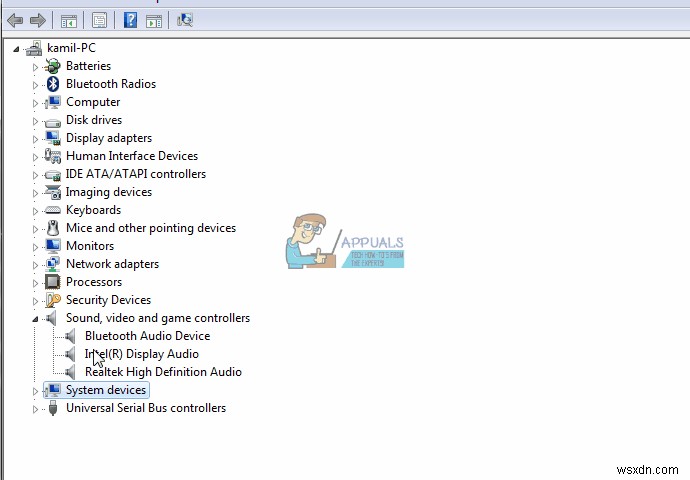
Task: Click the IDE ATA/ATAPI controllers icon
Action: (53, 175)
